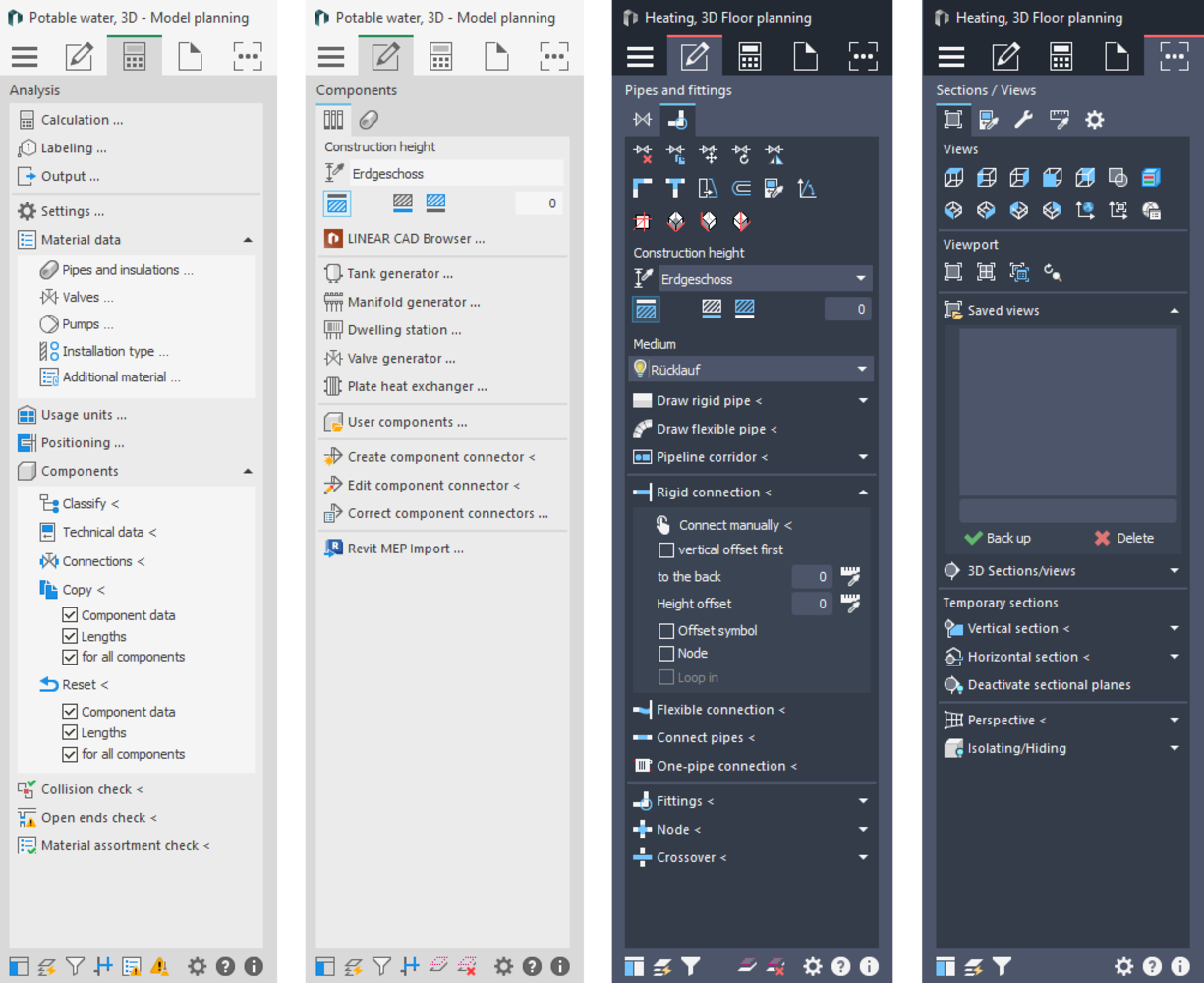Click first view cube icon under Views
This screenshot has height=983, width=1204.
(953, 178)
